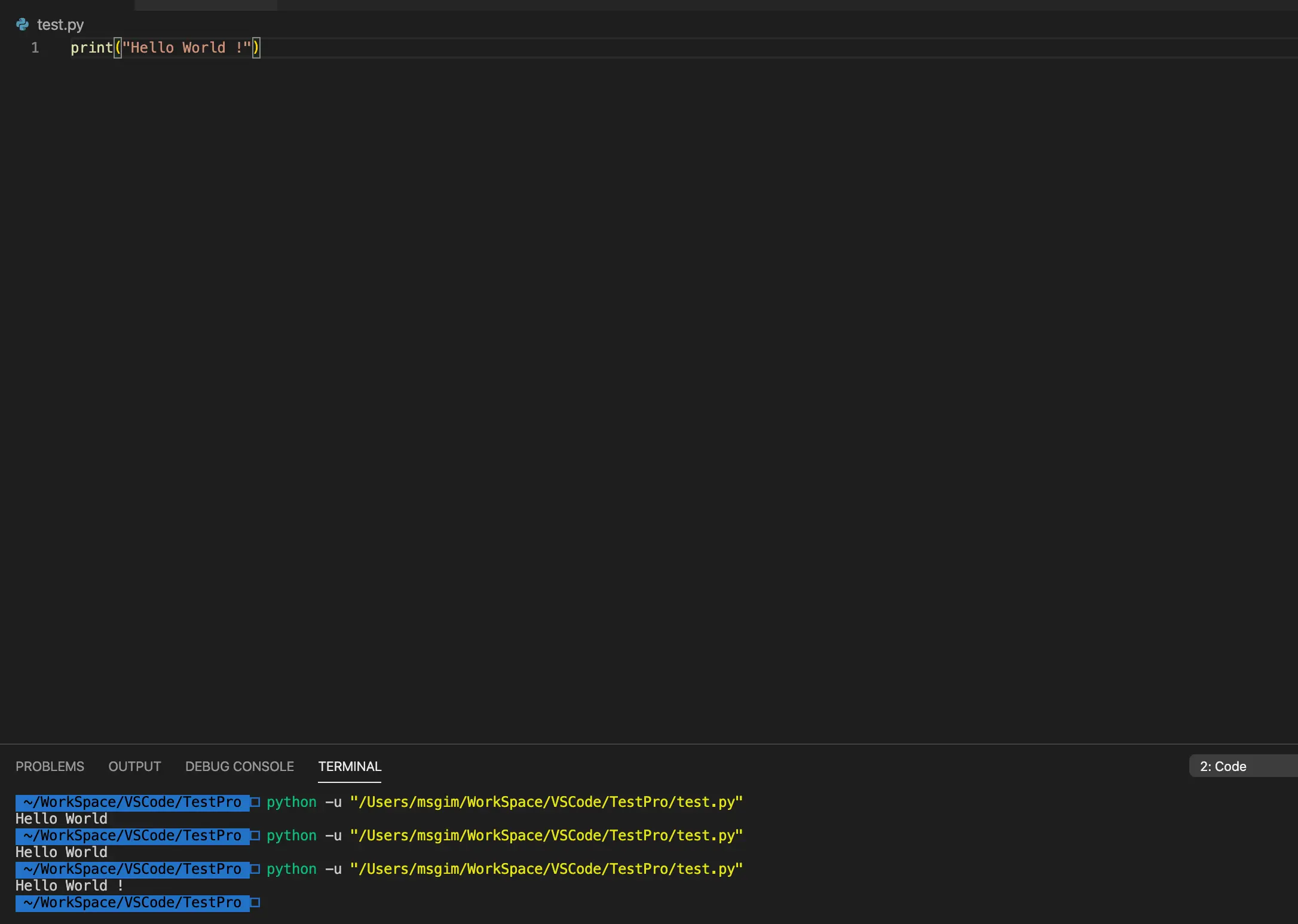
Task: Click the first blue ~/WorkSpace/VSCode/TestPro prompt segment
Action: (132, 802)
